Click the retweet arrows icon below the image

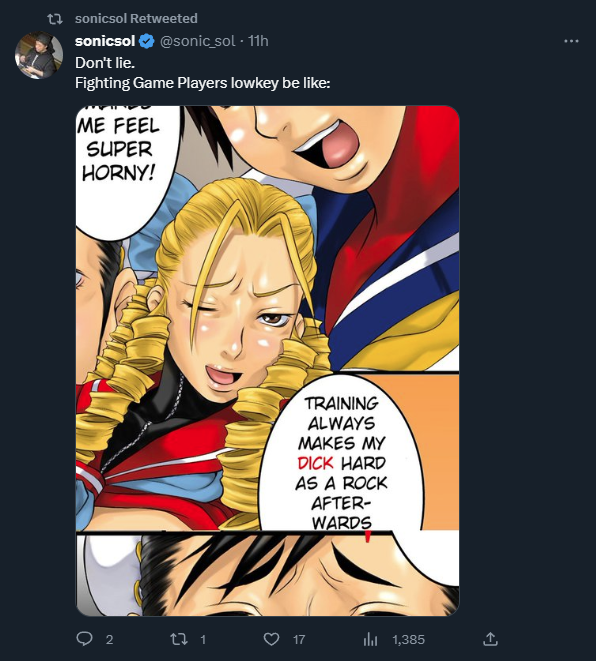tap(179, 639)
